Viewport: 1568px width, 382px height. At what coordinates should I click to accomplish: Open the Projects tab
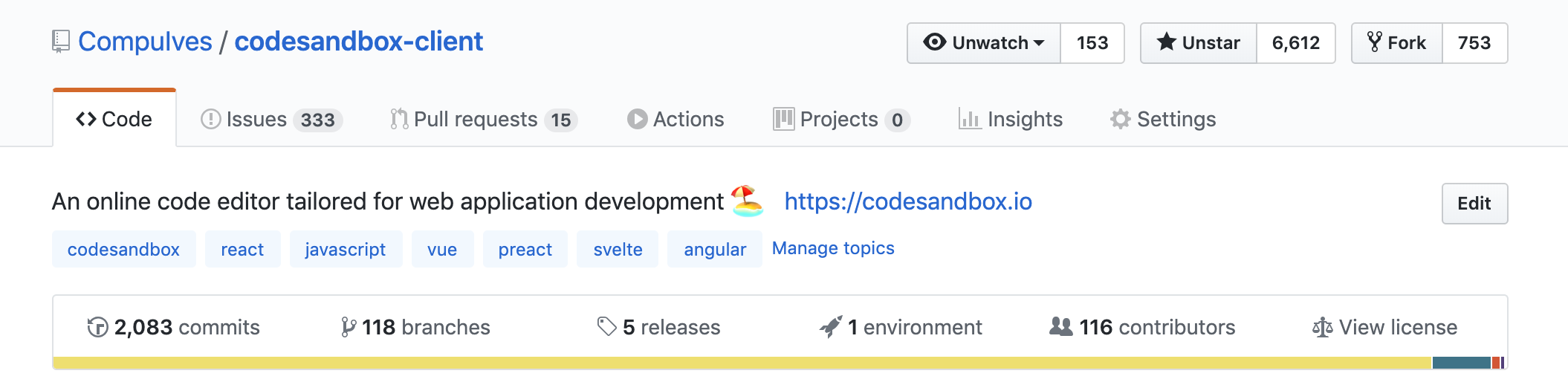(x=841, y=119)
